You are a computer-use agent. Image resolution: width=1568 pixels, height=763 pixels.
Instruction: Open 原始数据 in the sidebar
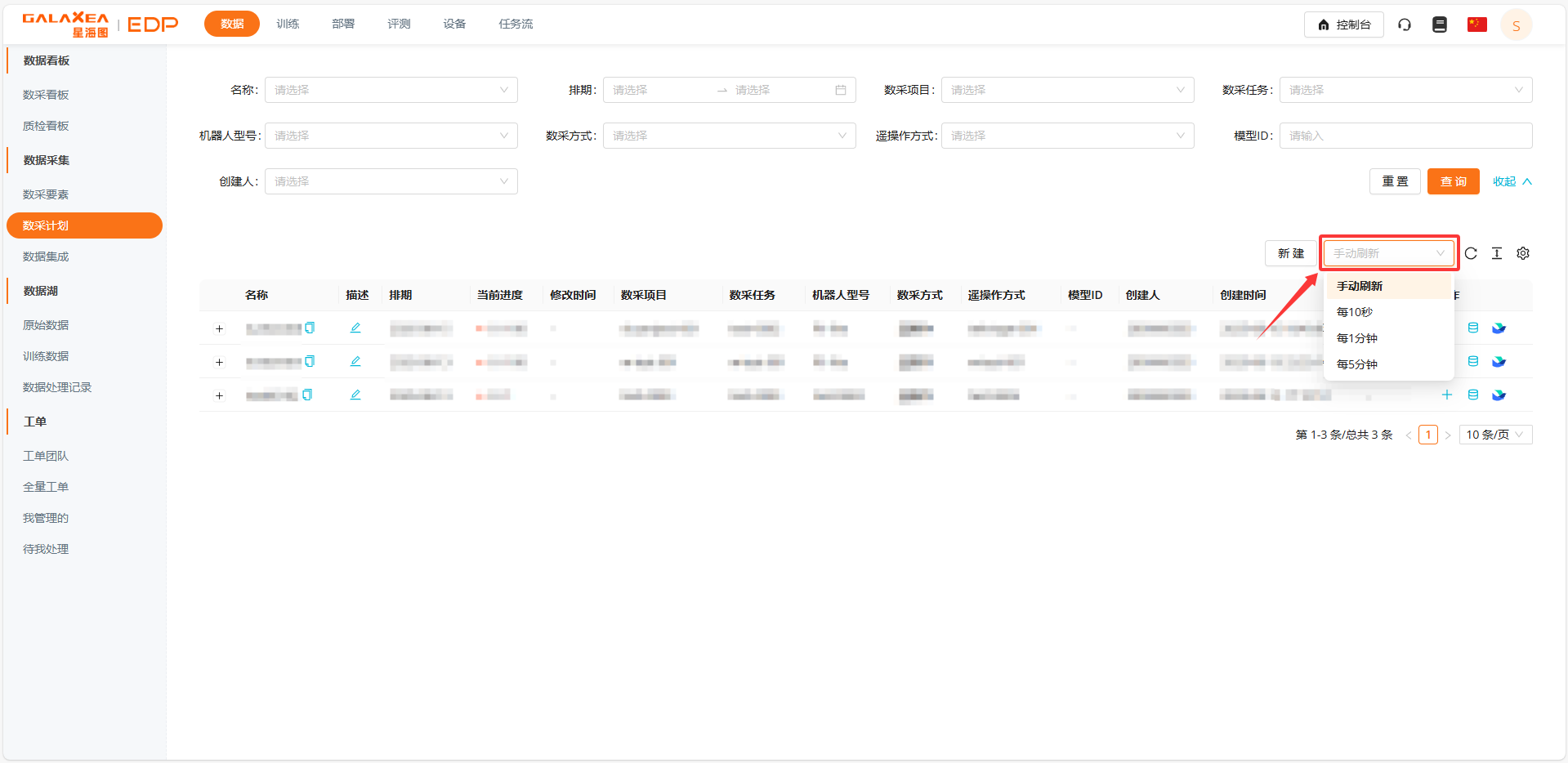(46, 325)
